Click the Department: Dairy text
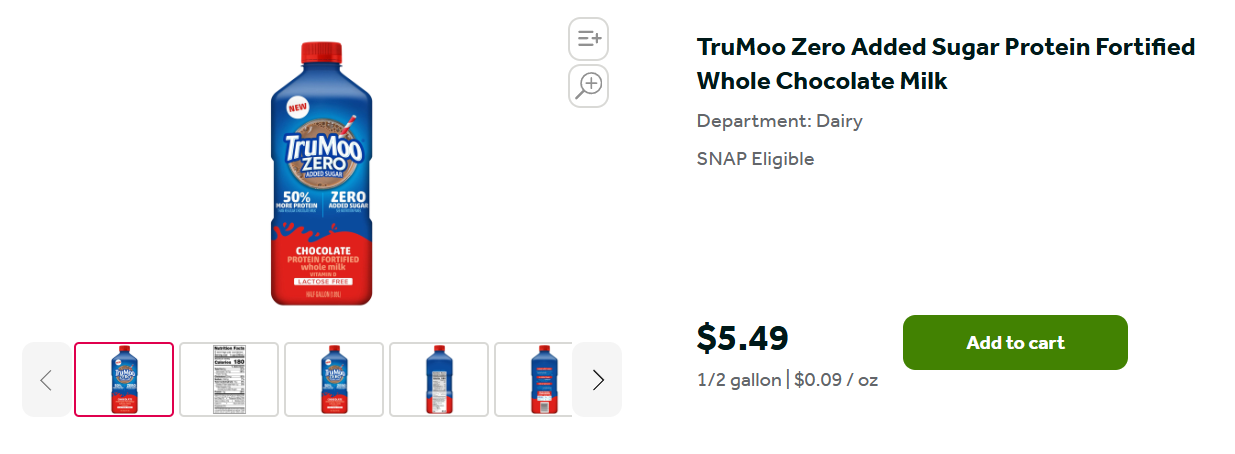 coord(779,121)
